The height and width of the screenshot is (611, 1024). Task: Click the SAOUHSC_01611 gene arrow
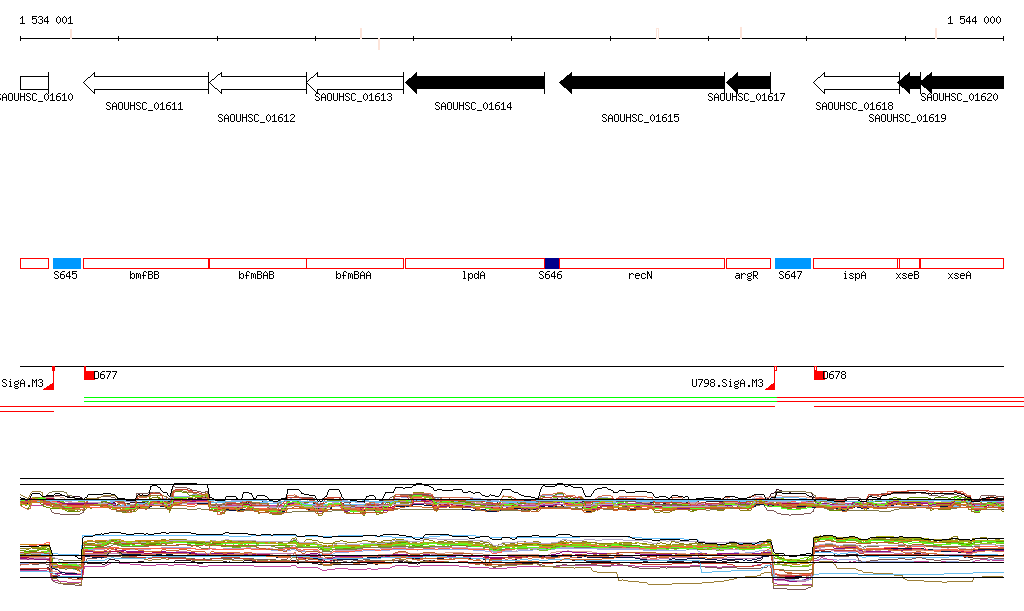146,83
